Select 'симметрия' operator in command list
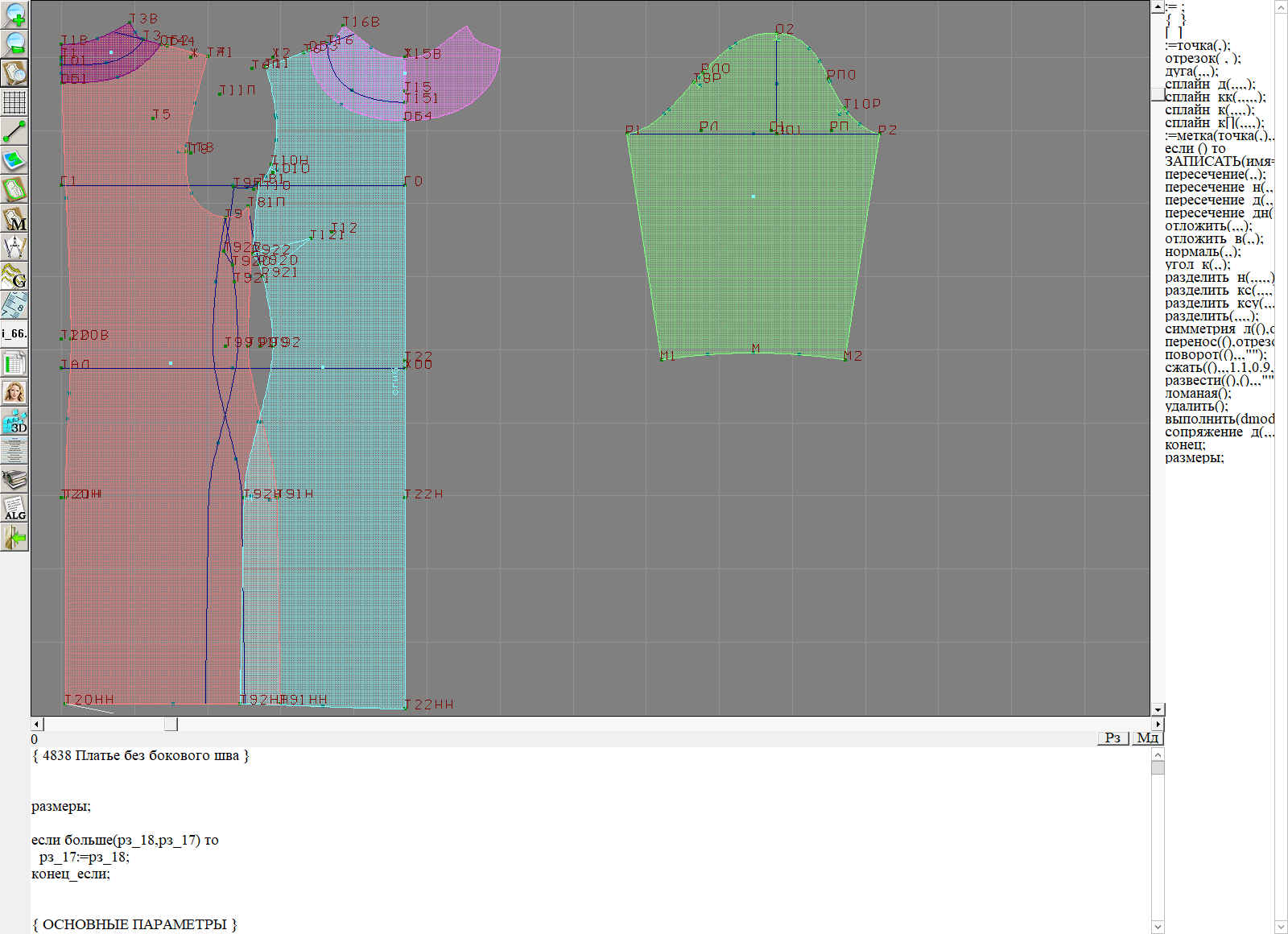 pyautogui.click(x=1199, y=329)
